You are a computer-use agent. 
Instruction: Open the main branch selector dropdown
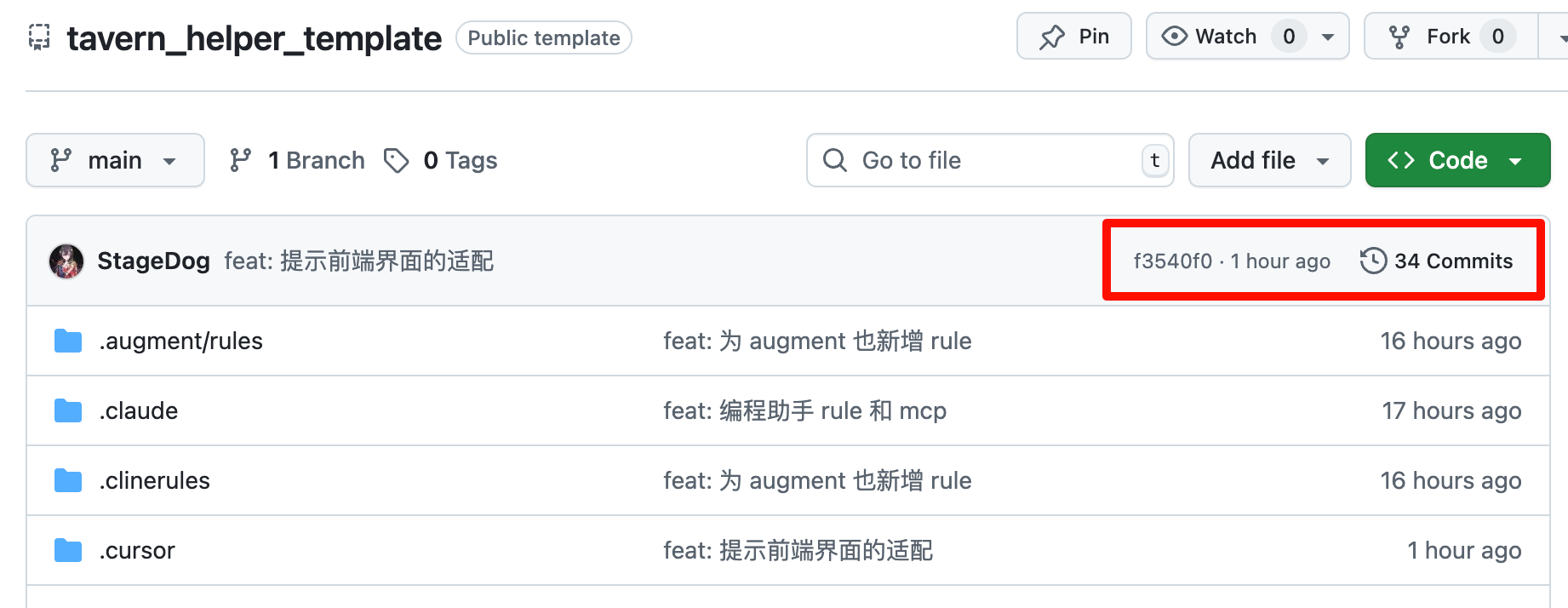click(x=115, y=160)
